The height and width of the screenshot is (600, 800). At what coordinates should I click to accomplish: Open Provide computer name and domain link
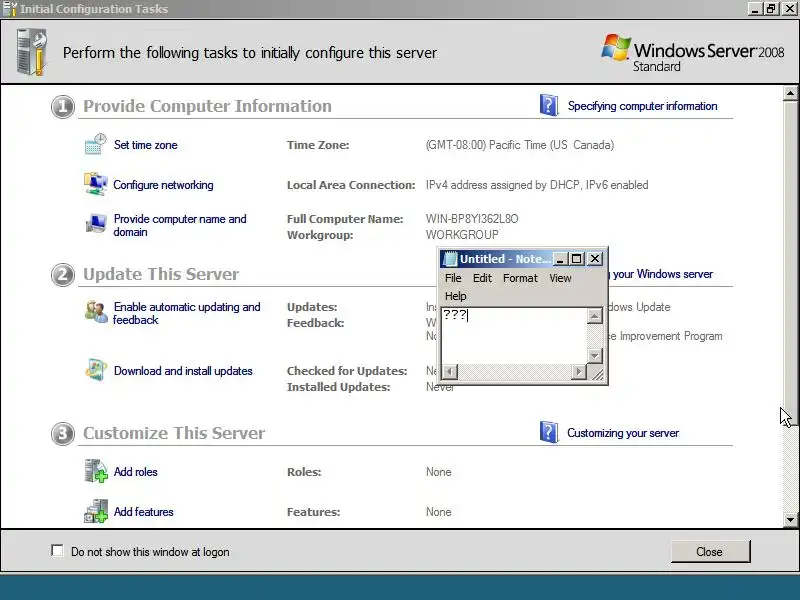(180, 225)
